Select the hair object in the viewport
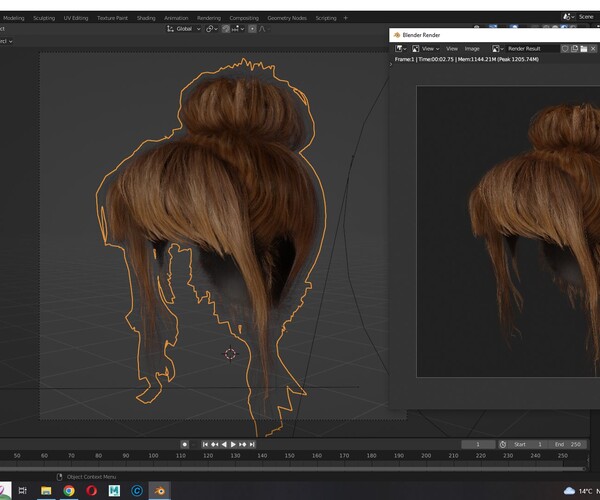This screenshot has width=600, height=500. tap(214, 191)
